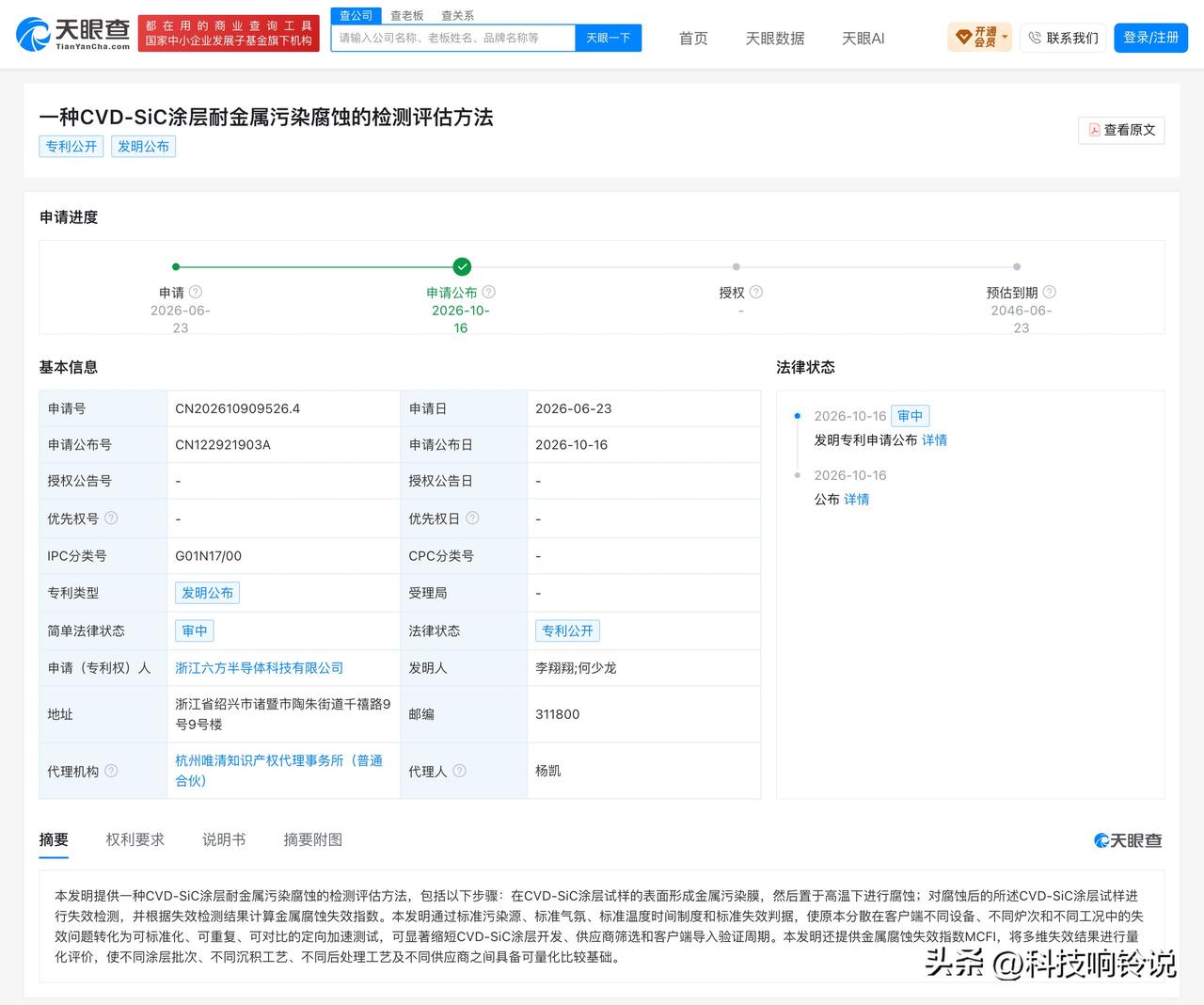Click the help icon next to 代理机构
The image size is (1204, 1005).
click(x=111, y=771)
